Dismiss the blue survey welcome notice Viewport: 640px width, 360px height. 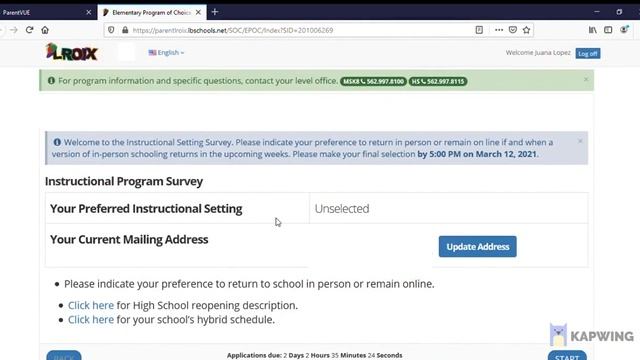[580, 141]
